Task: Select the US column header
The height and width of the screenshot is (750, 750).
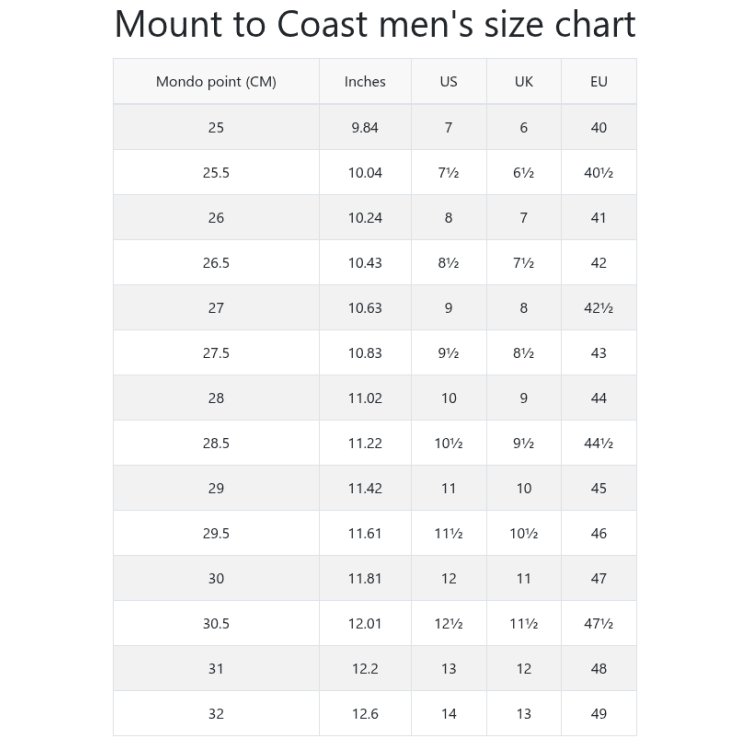Action: point(448,82)
